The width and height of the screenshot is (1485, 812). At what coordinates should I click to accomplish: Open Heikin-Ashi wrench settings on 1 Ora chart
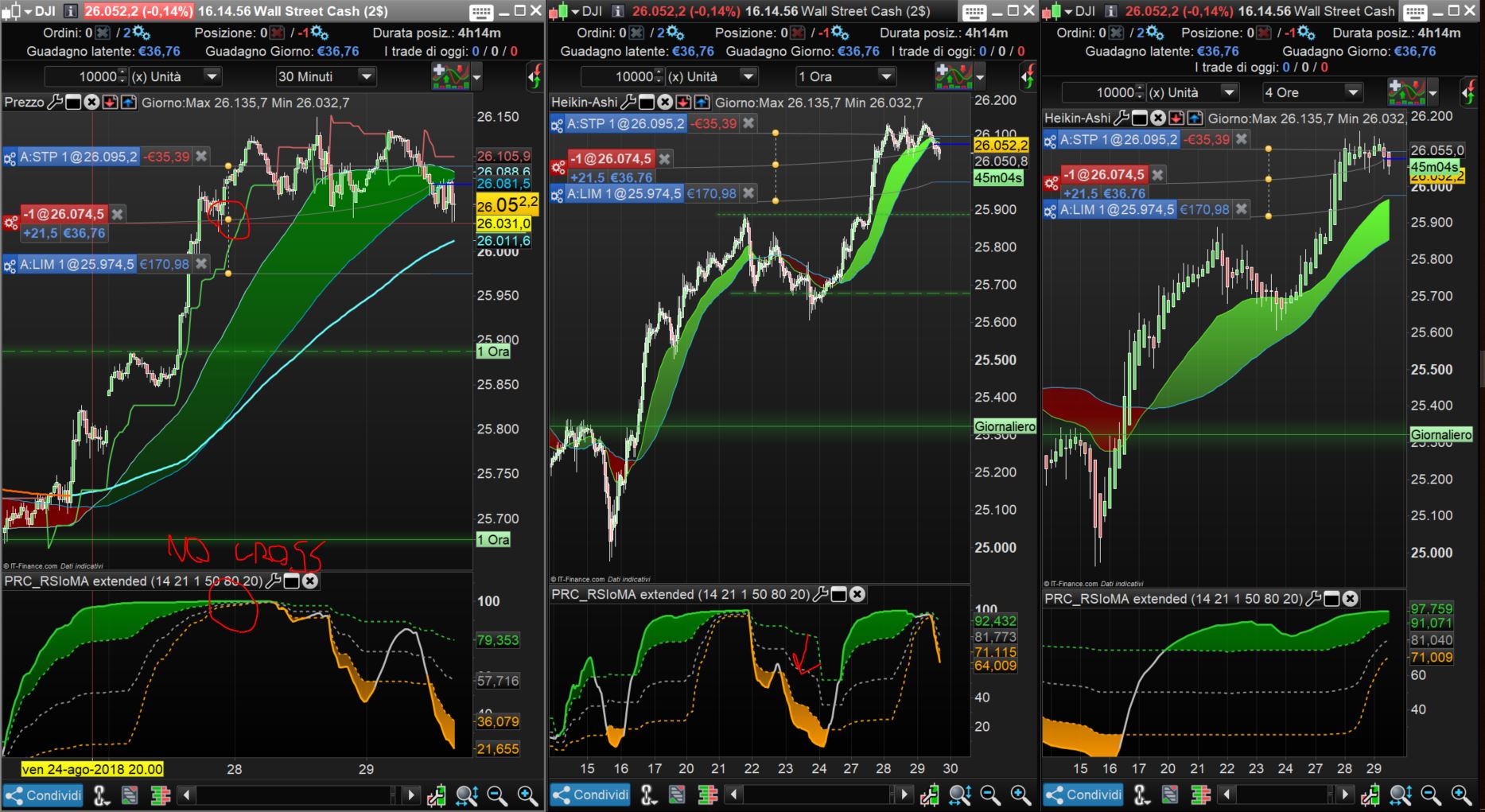[628, 103]
